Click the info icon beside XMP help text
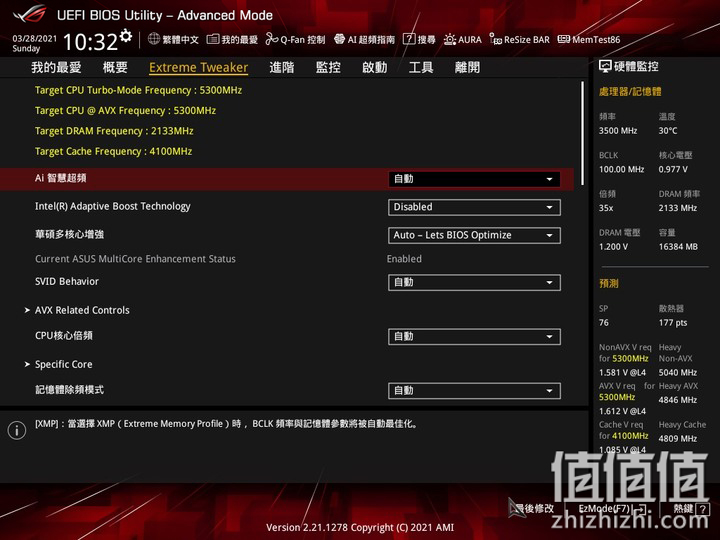Image resolution: width=720 pixels, height=540 pixels. [17, 430]
